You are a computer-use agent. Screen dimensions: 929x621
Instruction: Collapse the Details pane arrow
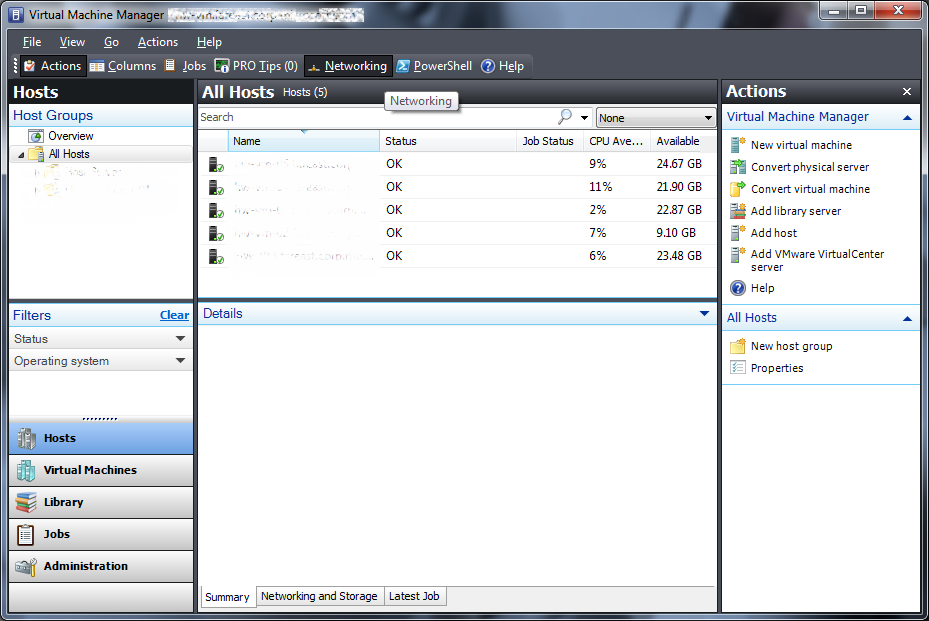point(704,313)
